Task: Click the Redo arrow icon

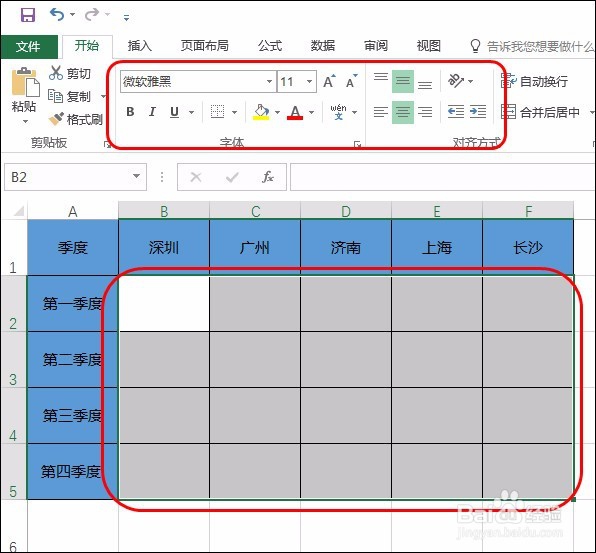Action: click(x=92, y=14)
